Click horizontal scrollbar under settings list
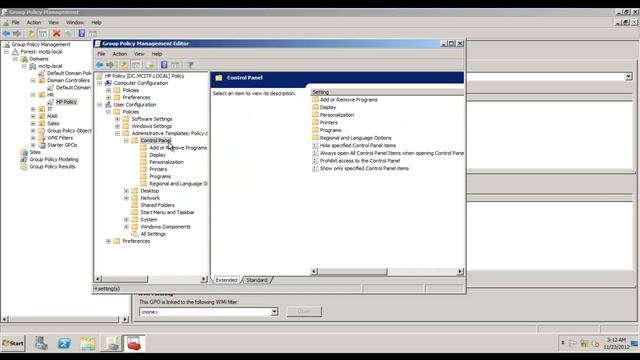This screenshot has height=360, width=640. [x=387, y=271]
